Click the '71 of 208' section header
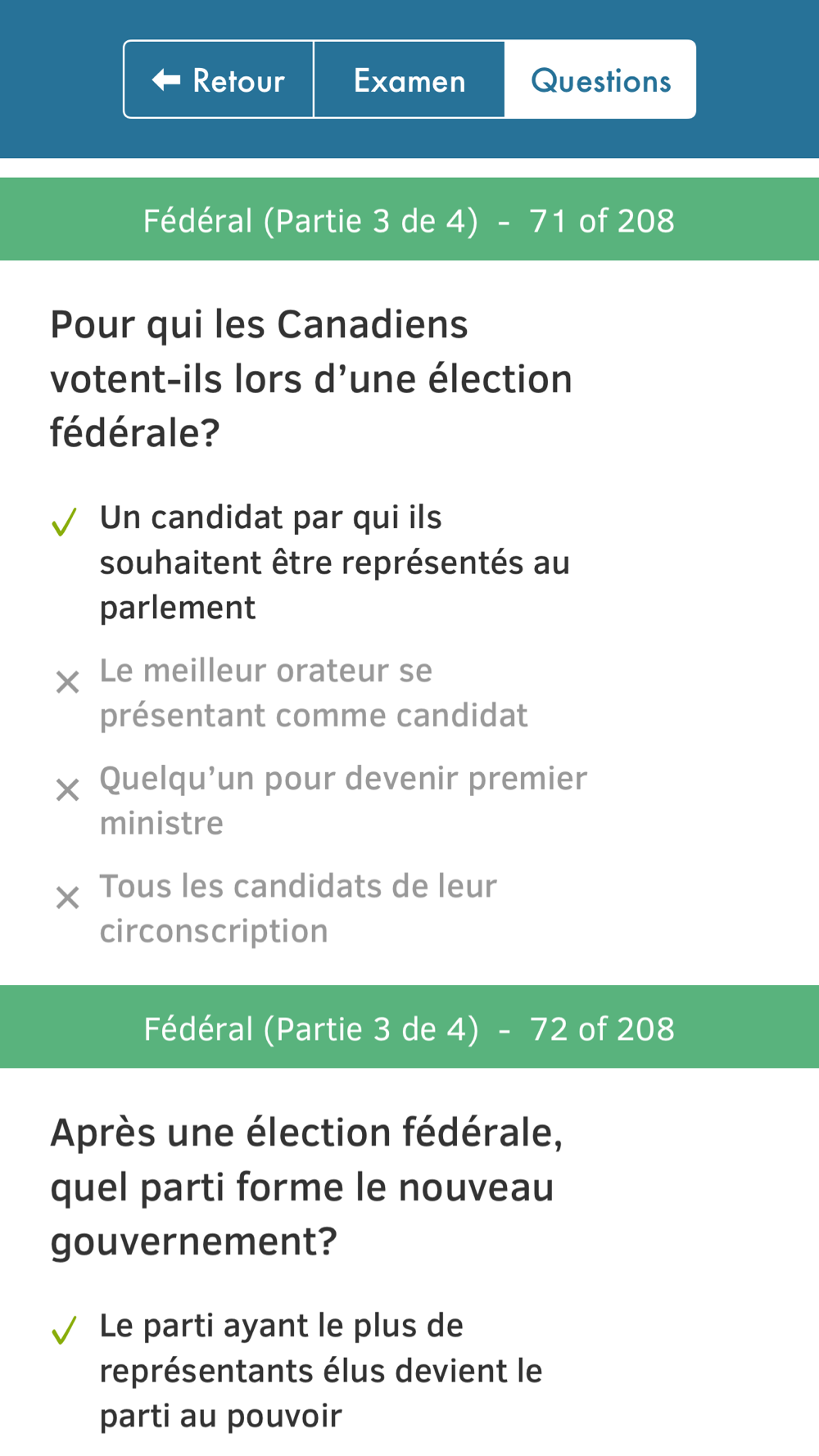 (x=409, y=220)
